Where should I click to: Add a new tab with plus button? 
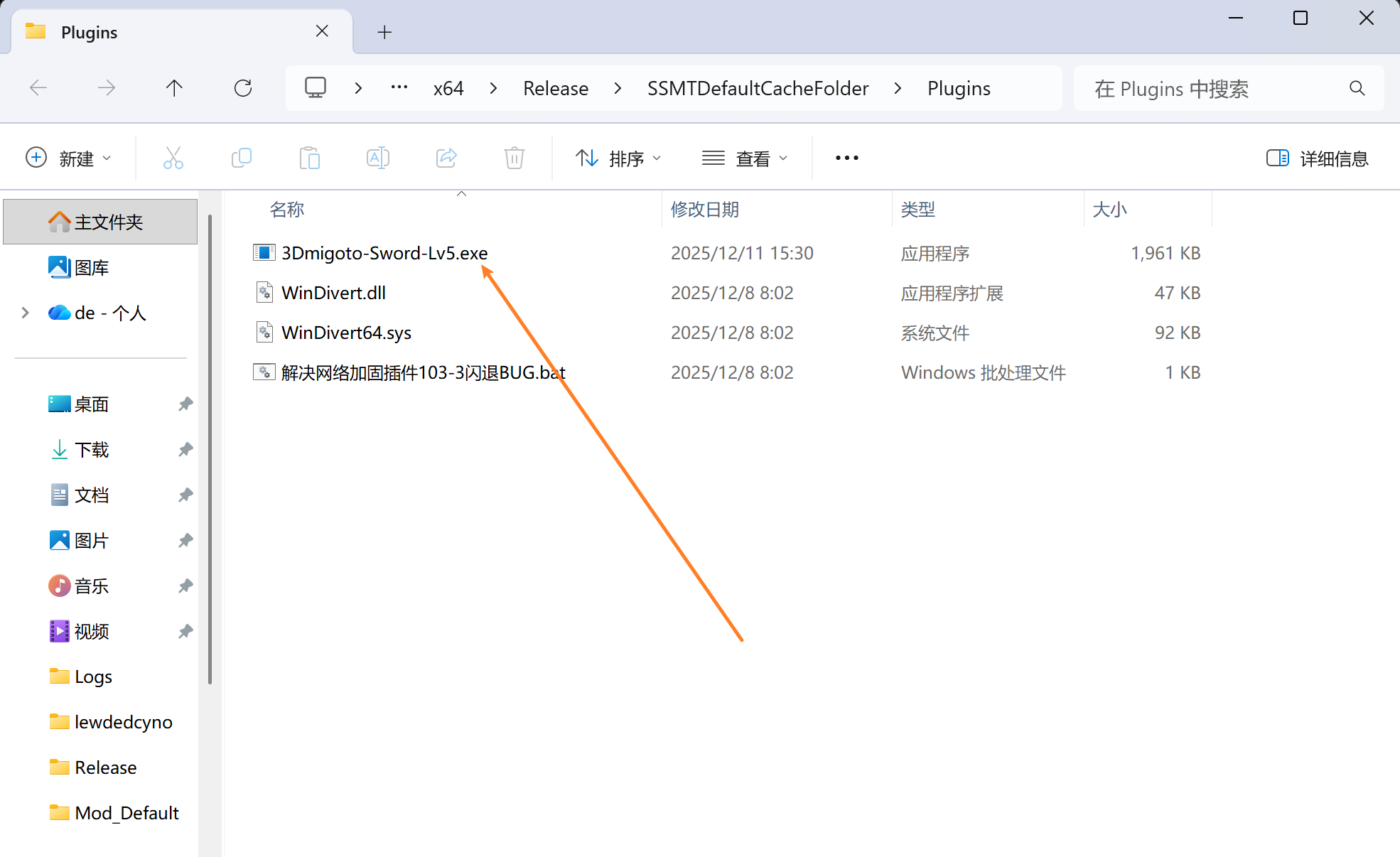(x=384, y=32)
